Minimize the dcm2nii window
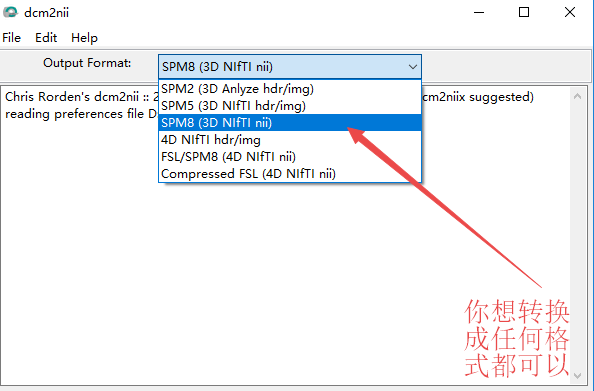This screenshot has width=594, height=391. point(479,13)
